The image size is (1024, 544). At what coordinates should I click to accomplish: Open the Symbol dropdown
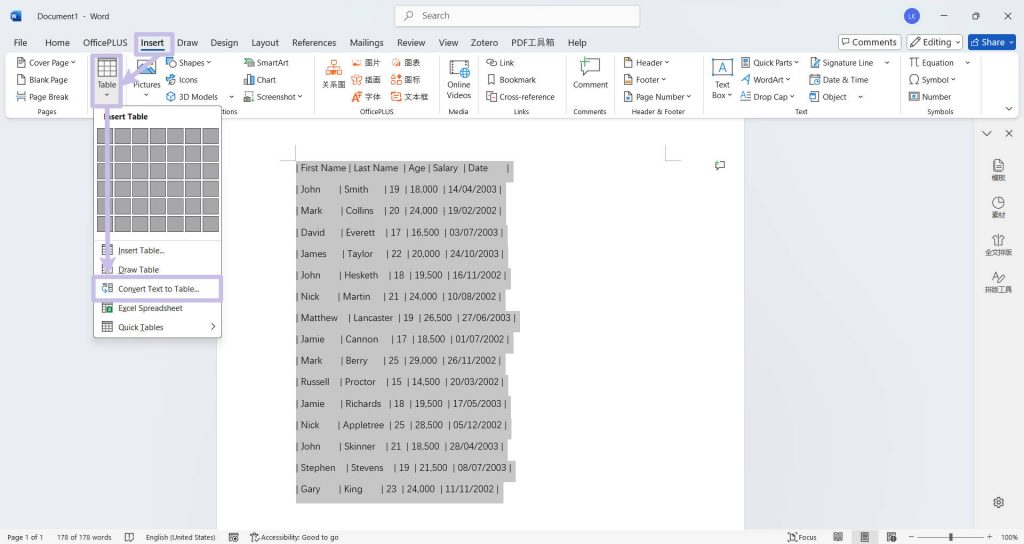[x=932, y=80]
